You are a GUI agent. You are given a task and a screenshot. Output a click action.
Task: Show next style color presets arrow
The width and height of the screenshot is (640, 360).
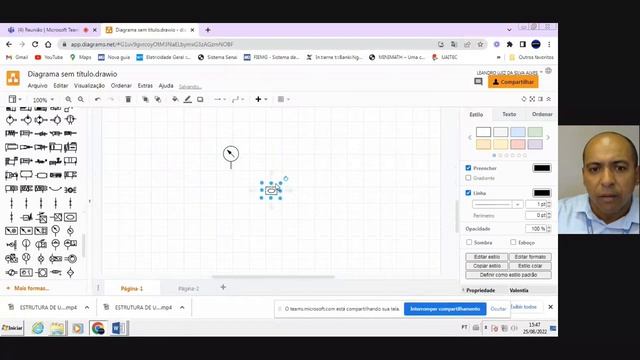pyautogui.click(x=548, y=138)
